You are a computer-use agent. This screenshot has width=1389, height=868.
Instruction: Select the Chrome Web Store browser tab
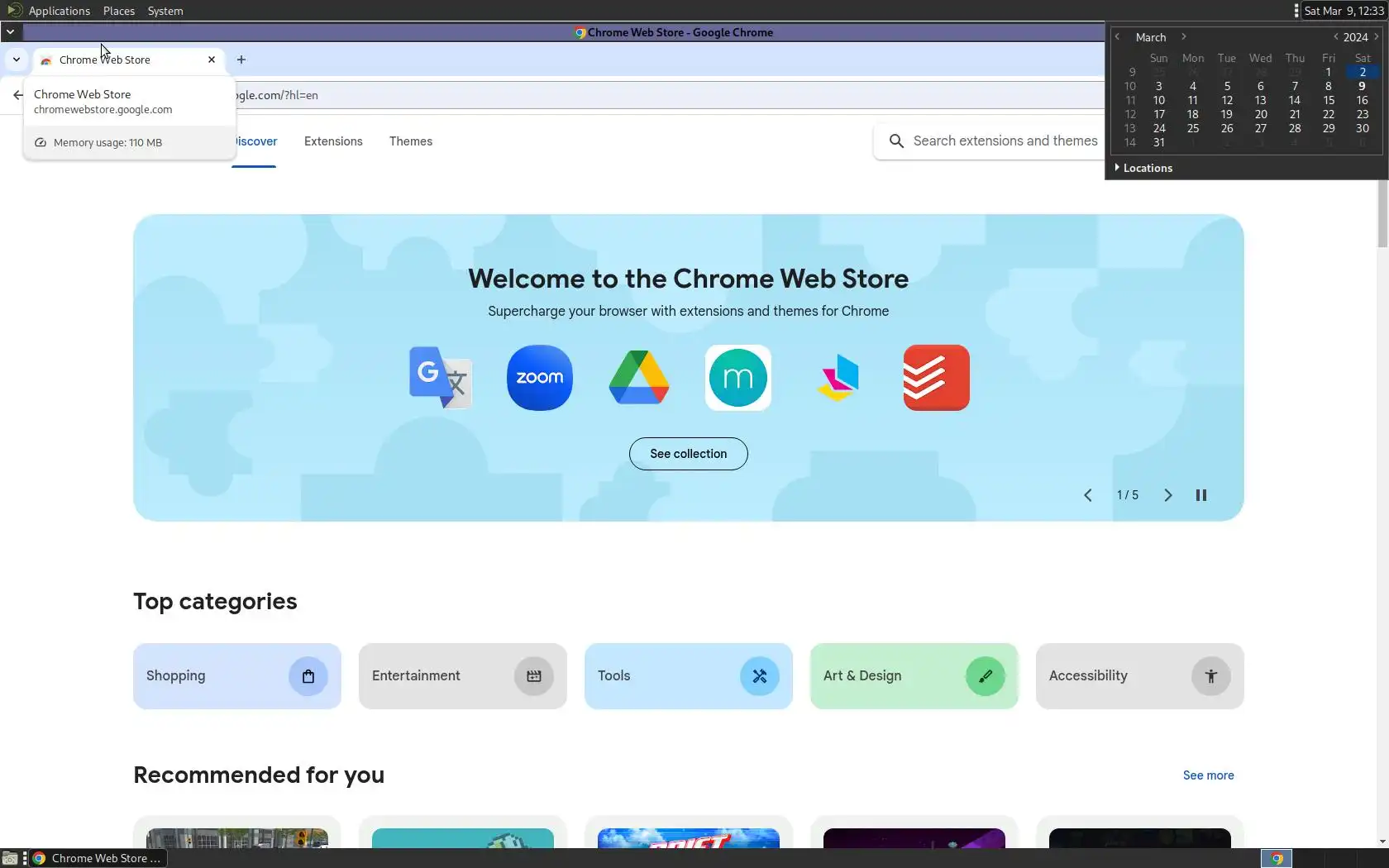[128, 60]
